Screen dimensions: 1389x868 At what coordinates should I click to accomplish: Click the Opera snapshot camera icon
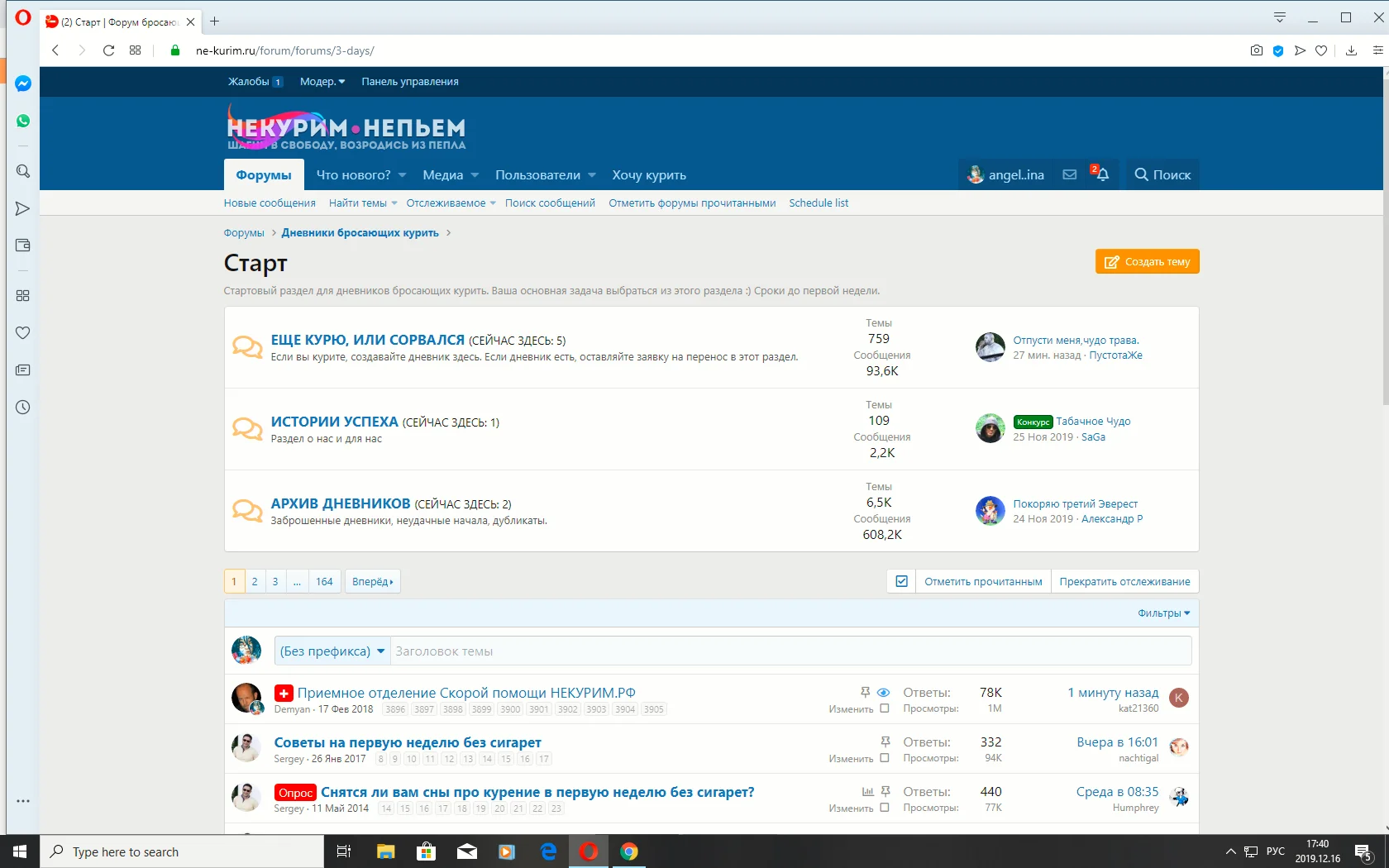coord(1256,50)
